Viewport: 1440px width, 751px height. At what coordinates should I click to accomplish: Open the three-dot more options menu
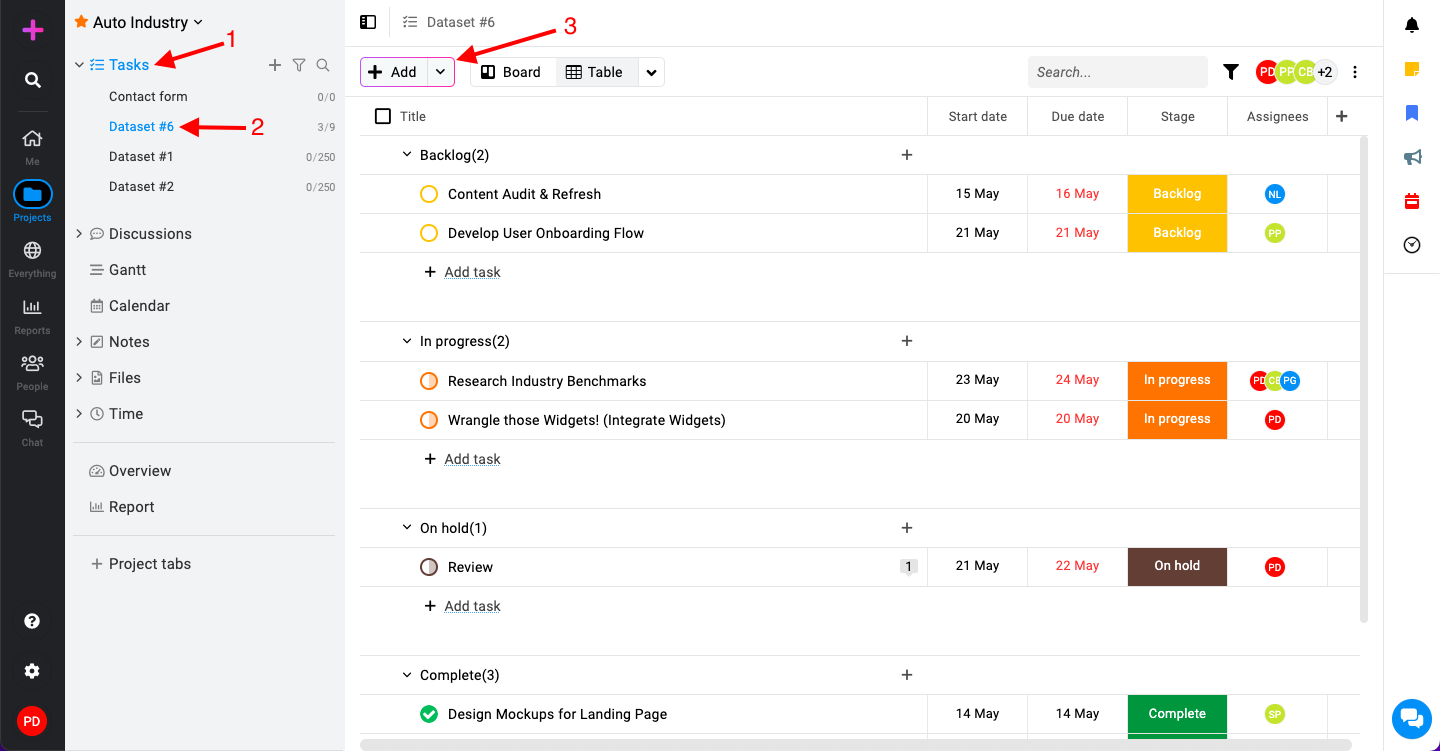click(1355, 72)
